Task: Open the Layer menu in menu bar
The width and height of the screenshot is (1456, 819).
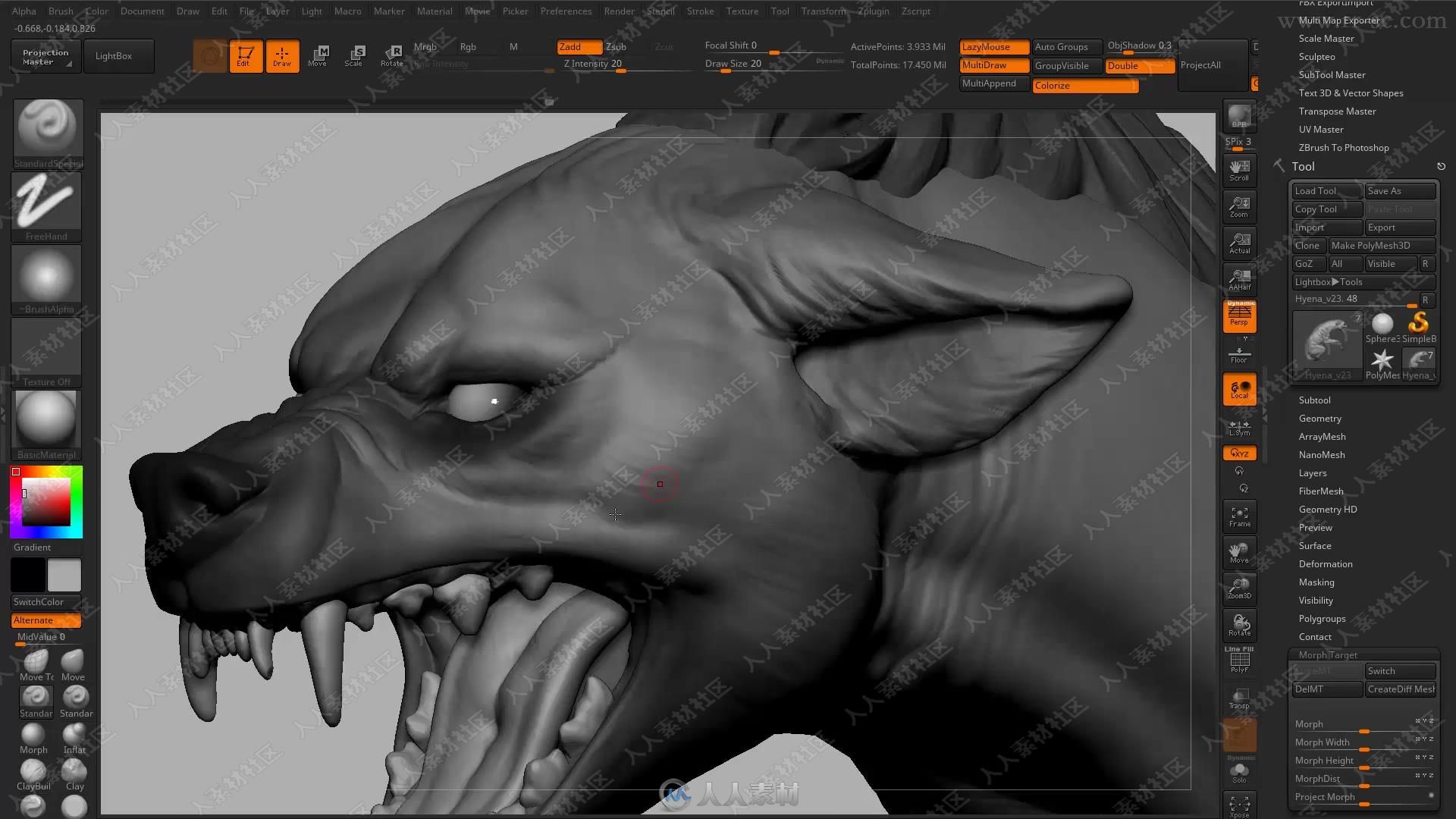Action: click(x=277, y=11)
